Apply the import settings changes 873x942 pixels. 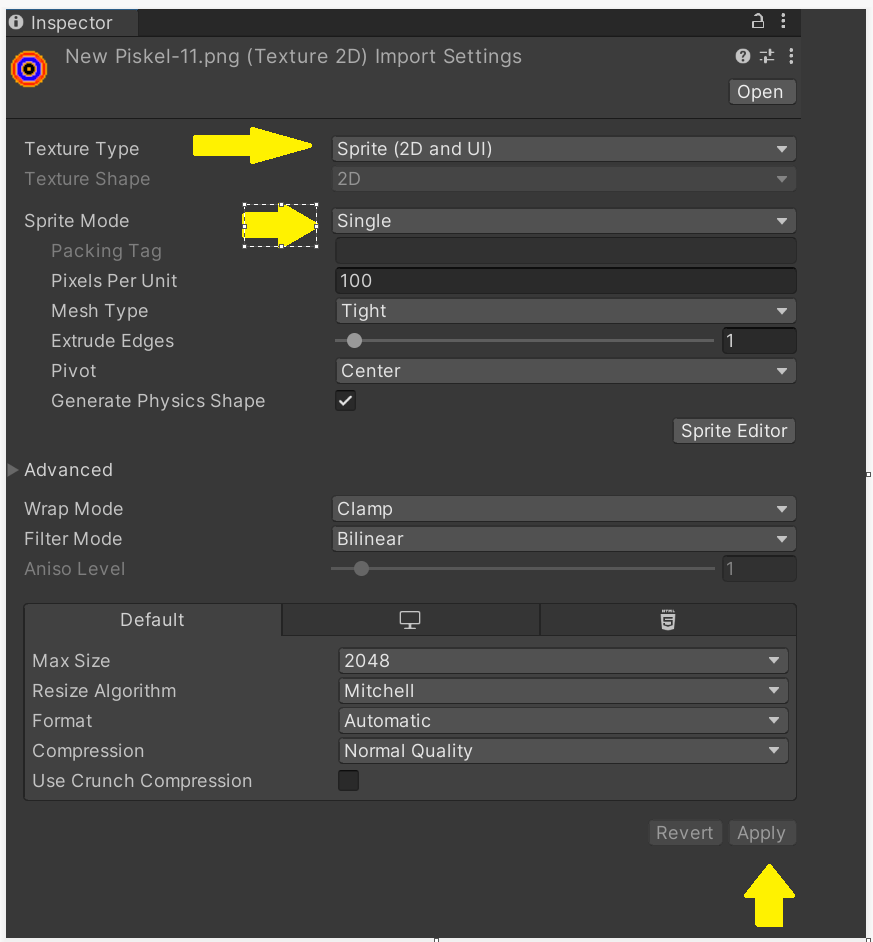(x=761, y=832)
